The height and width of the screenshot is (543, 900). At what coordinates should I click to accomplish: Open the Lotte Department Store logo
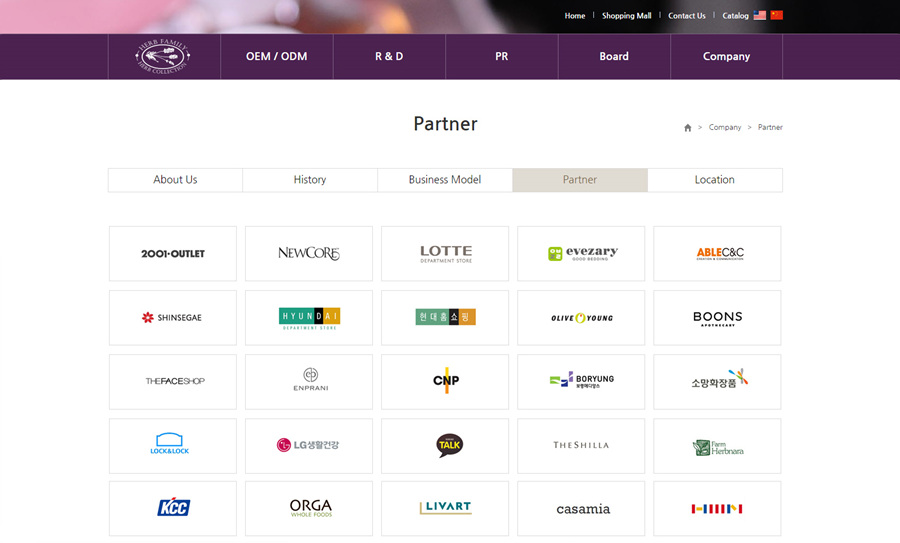click(445, 254)
